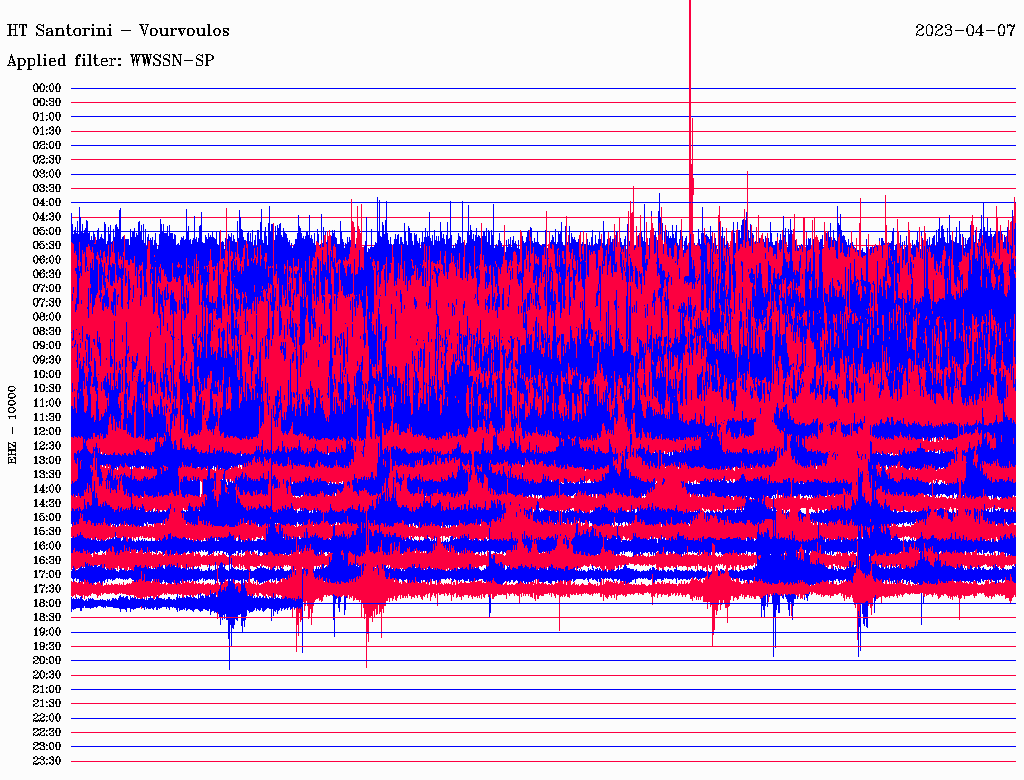Click the station title HT Santorini – Vourvoulos
Viewport: 1024px width, 780px height.
(x=118, y=30)
